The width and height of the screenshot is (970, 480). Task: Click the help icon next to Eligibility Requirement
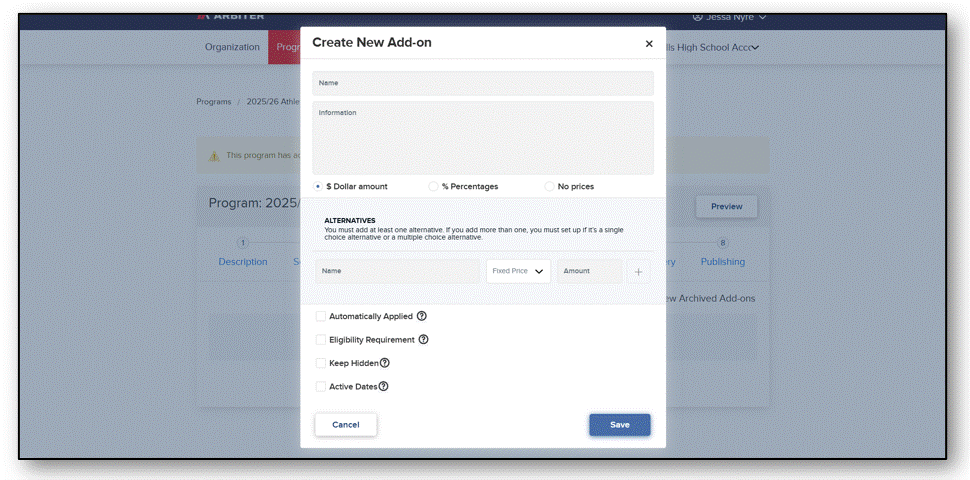423,340
